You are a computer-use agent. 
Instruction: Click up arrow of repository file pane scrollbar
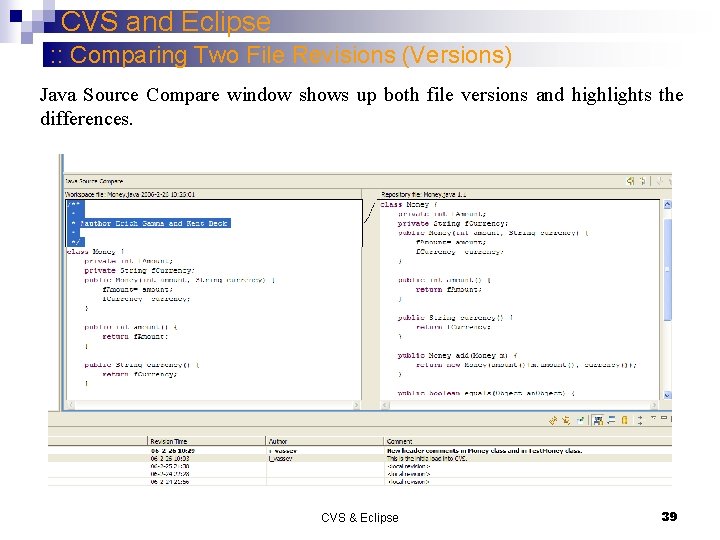pos(668,205)
